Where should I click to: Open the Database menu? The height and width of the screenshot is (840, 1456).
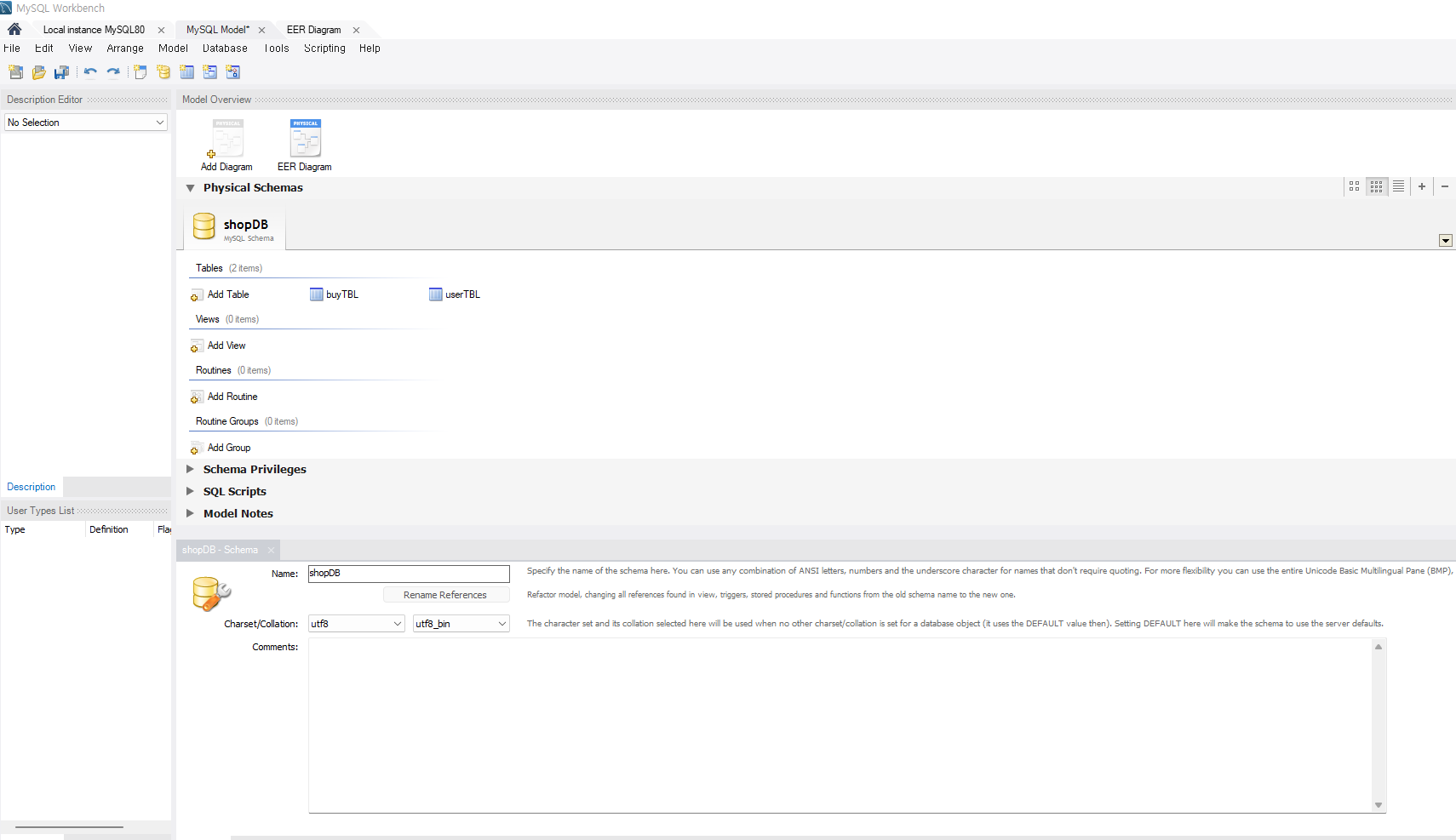pyautogui.click(x=225, y=49)
